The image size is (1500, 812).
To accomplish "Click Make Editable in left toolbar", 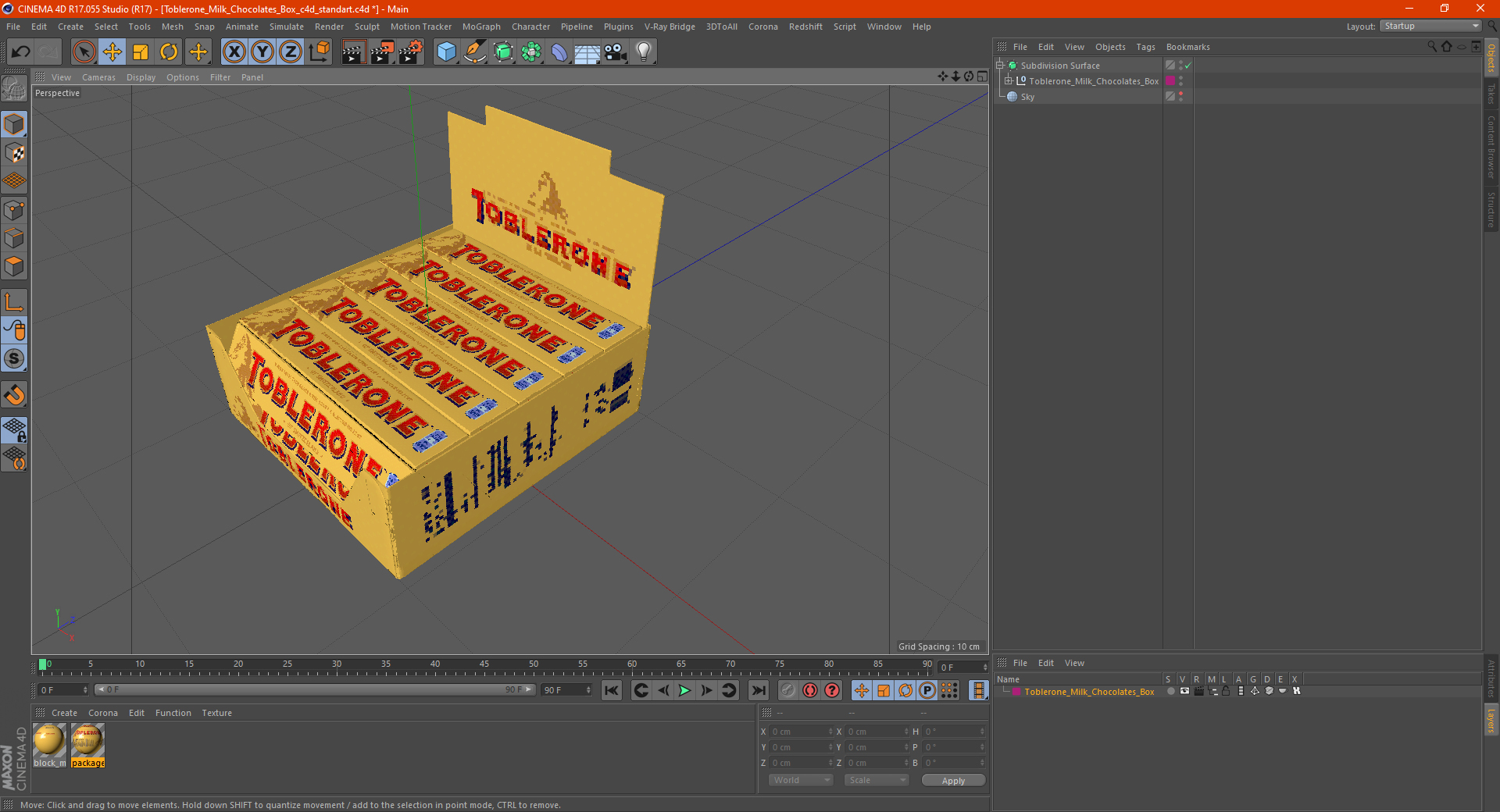I will tap(15, 88).
